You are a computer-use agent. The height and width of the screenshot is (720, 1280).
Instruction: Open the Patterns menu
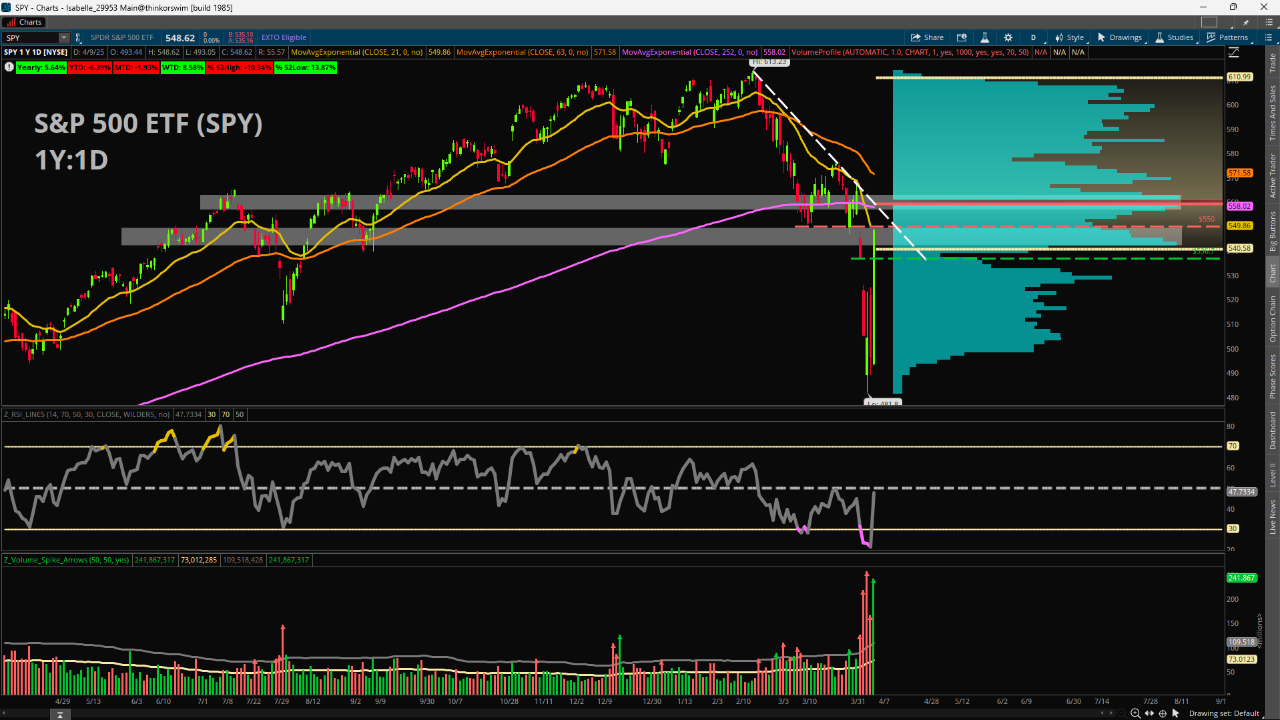click(1227, 38)
